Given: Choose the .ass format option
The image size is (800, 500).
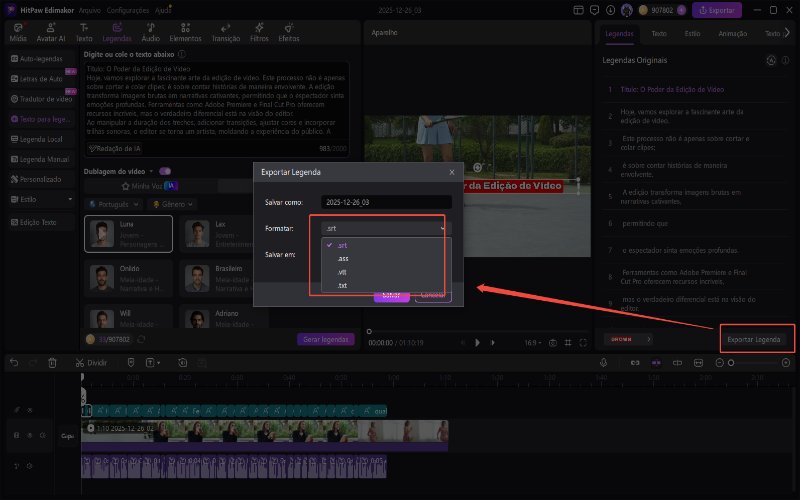Looking at the screenshot, I should point(343,258).
